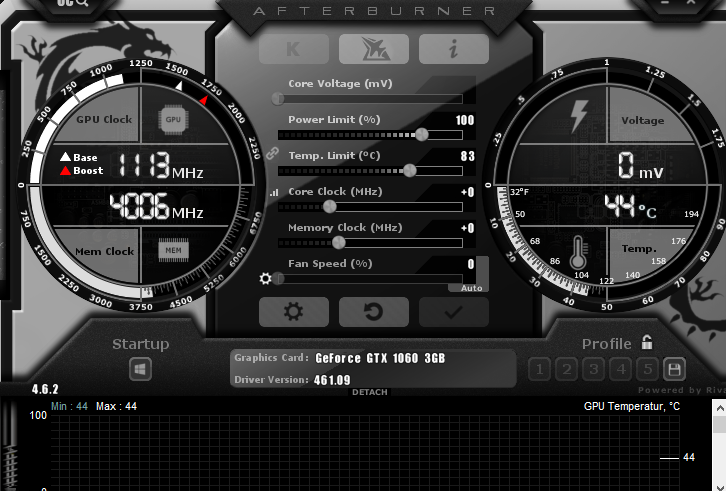Click the Temp. Limit slider handle

pos(410,171)
